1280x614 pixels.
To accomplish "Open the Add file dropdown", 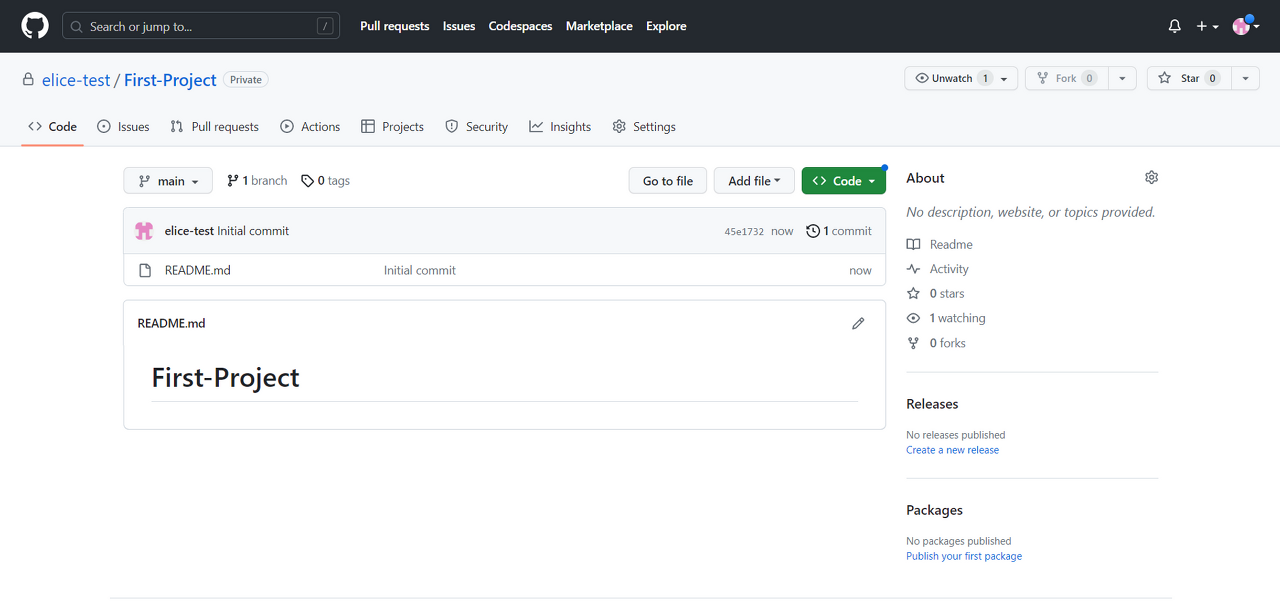I will (754, 181).
